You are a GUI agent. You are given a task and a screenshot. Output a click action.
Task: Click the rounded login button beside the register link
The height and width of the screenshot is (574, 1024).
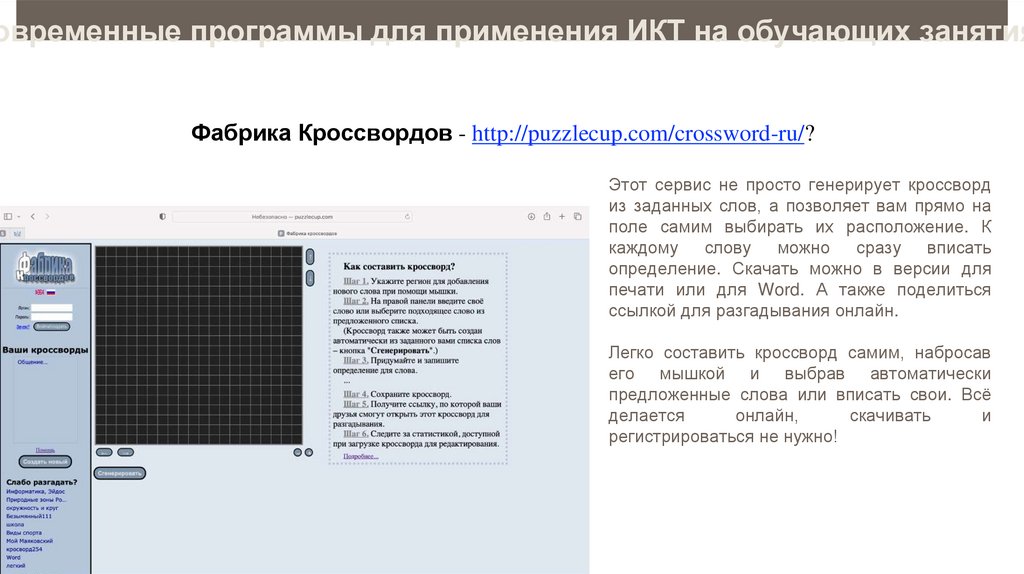point(52,326)
